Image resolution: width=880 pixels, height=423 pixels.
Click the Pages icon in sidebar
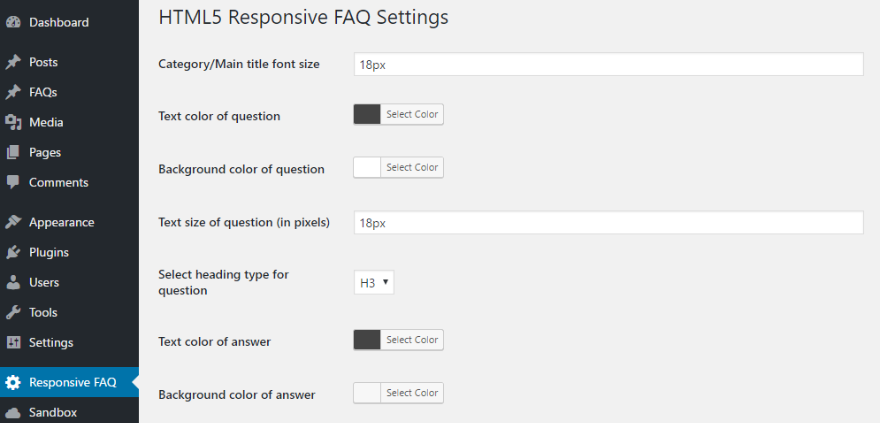(13, 152)
